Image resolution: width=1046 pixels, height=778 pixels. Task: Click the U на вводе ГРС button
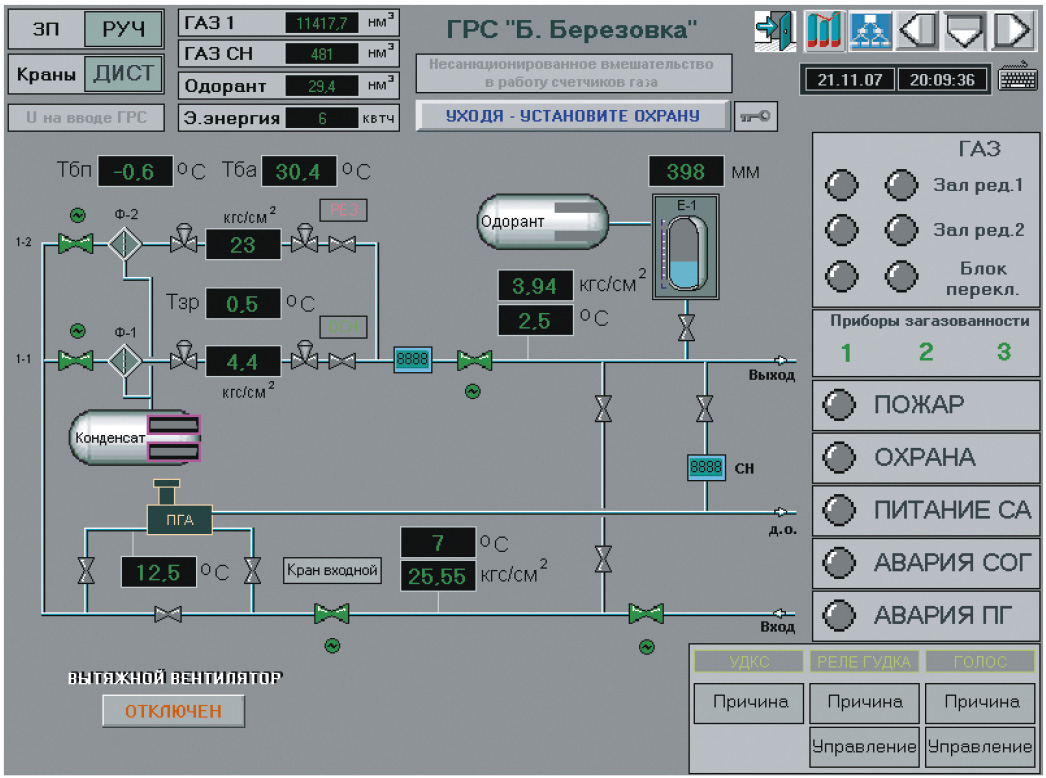click(x=86, y=117)
